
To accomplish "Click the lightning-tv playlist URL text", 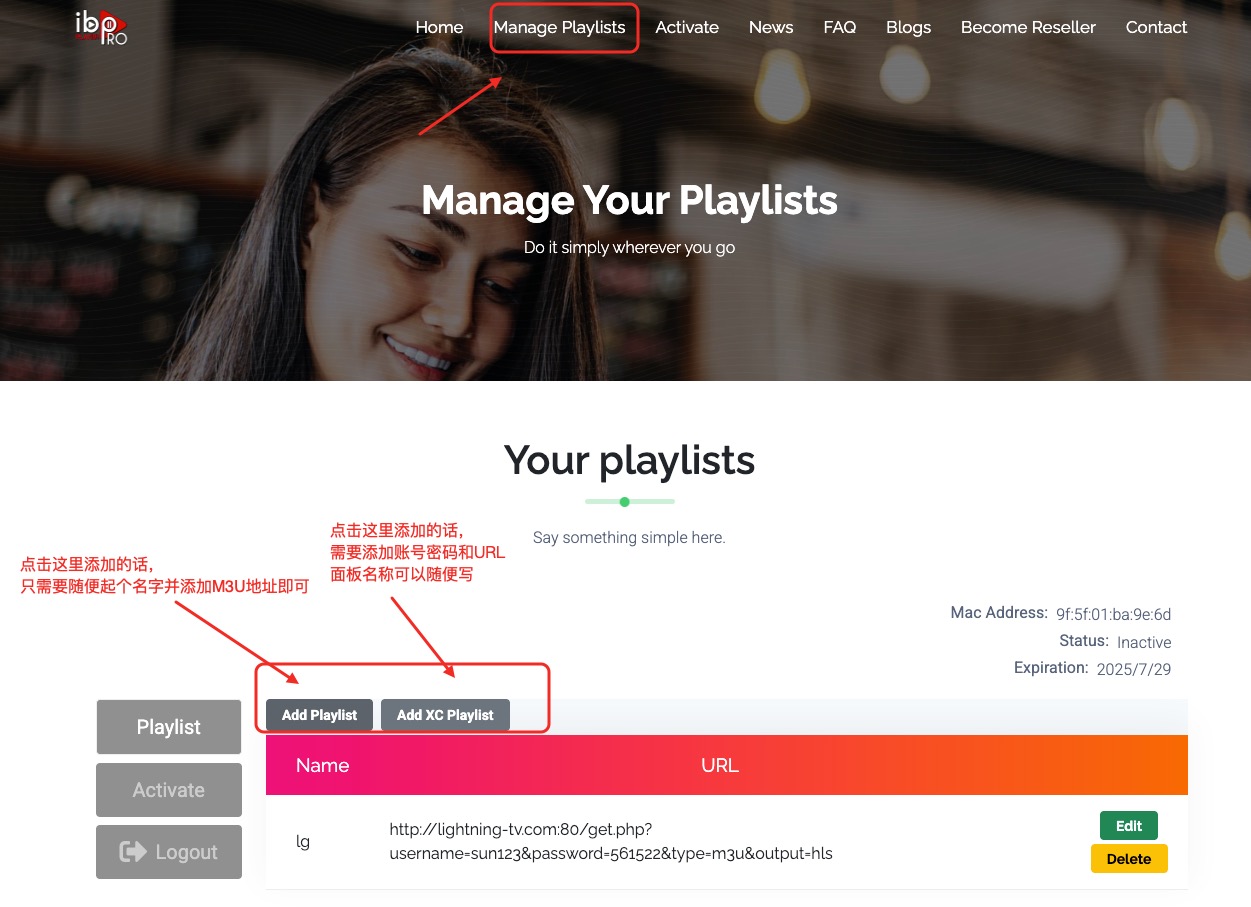I will pyautogui.click(x=611, y=842).
